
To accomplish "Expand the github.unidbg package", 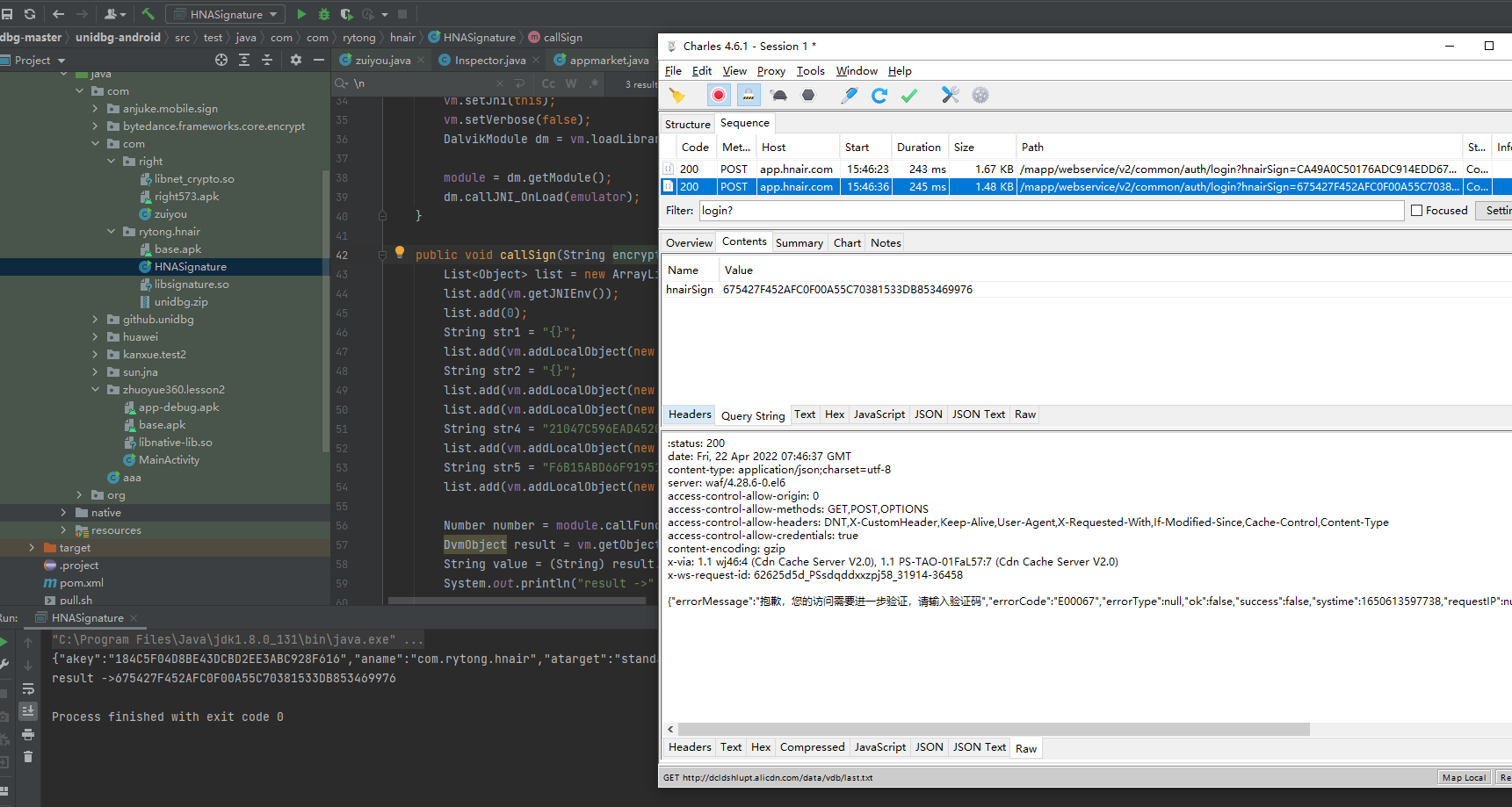I will [x=96, y=320].
